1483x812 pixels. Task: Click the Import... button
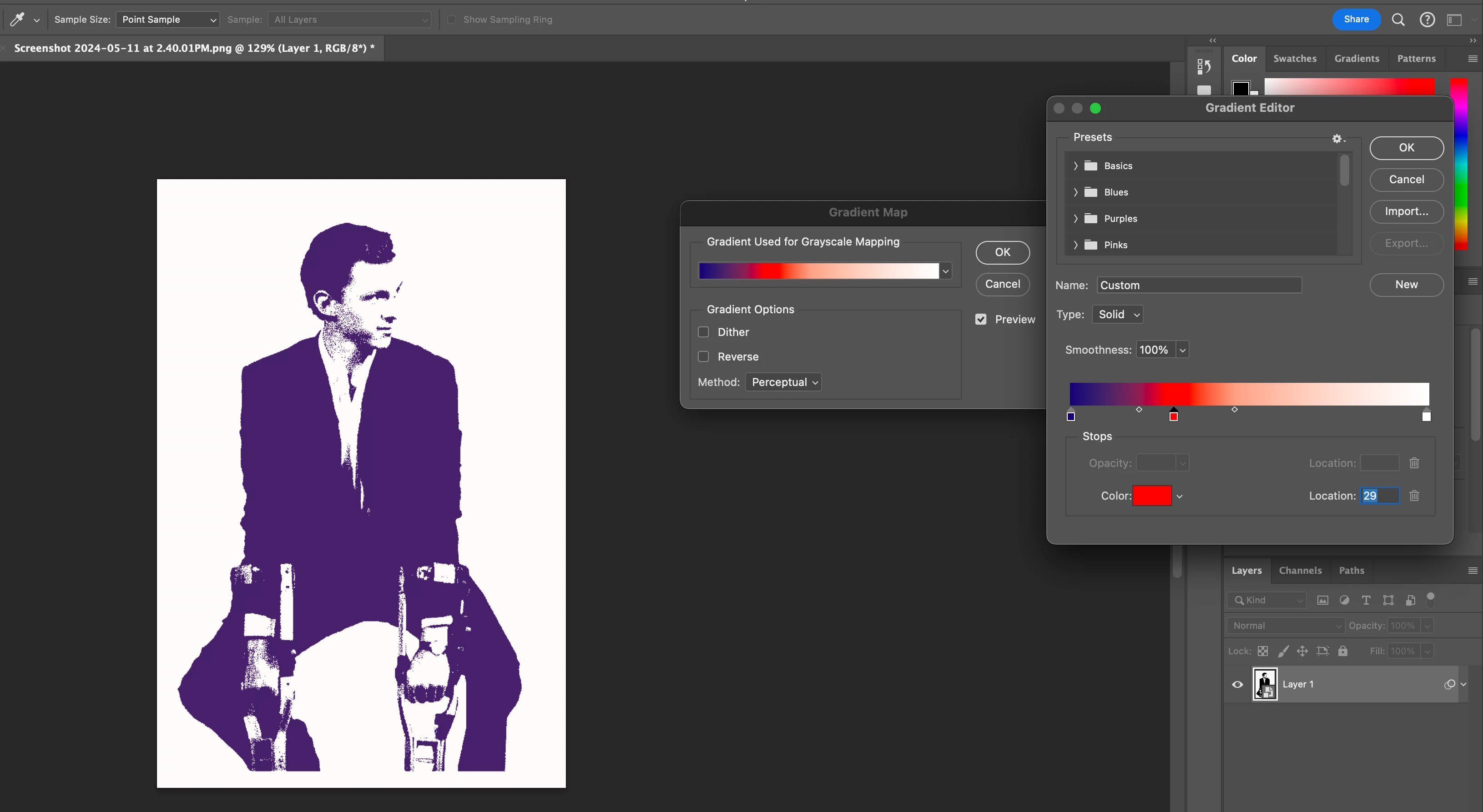tap(1406, 211)
